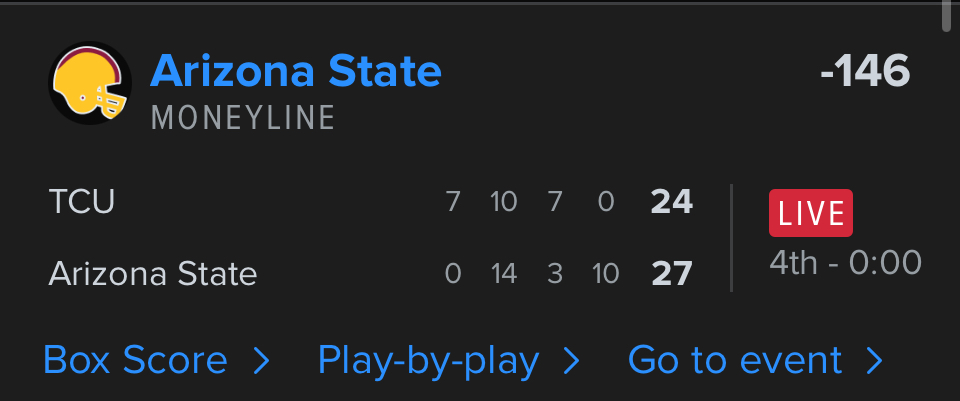The width and height of the screenshot is (960, 401).
Task: Click TCU's total score of 24
Action: tap(671, 202)
